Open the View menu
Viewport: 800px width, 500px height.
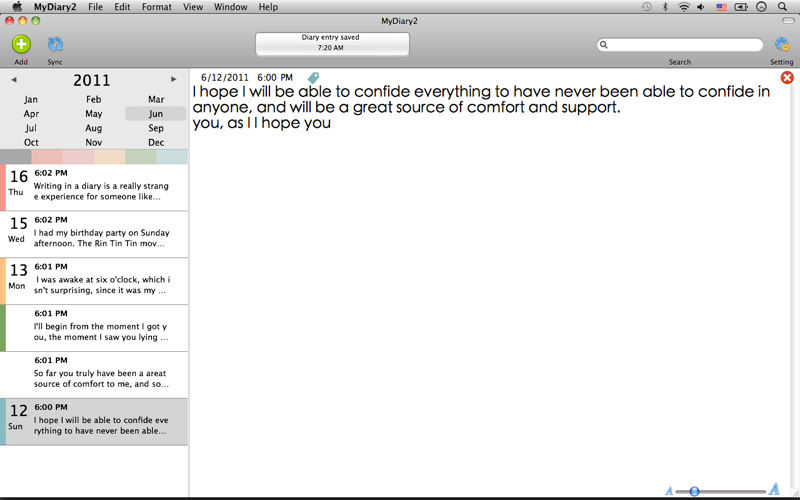193,7
